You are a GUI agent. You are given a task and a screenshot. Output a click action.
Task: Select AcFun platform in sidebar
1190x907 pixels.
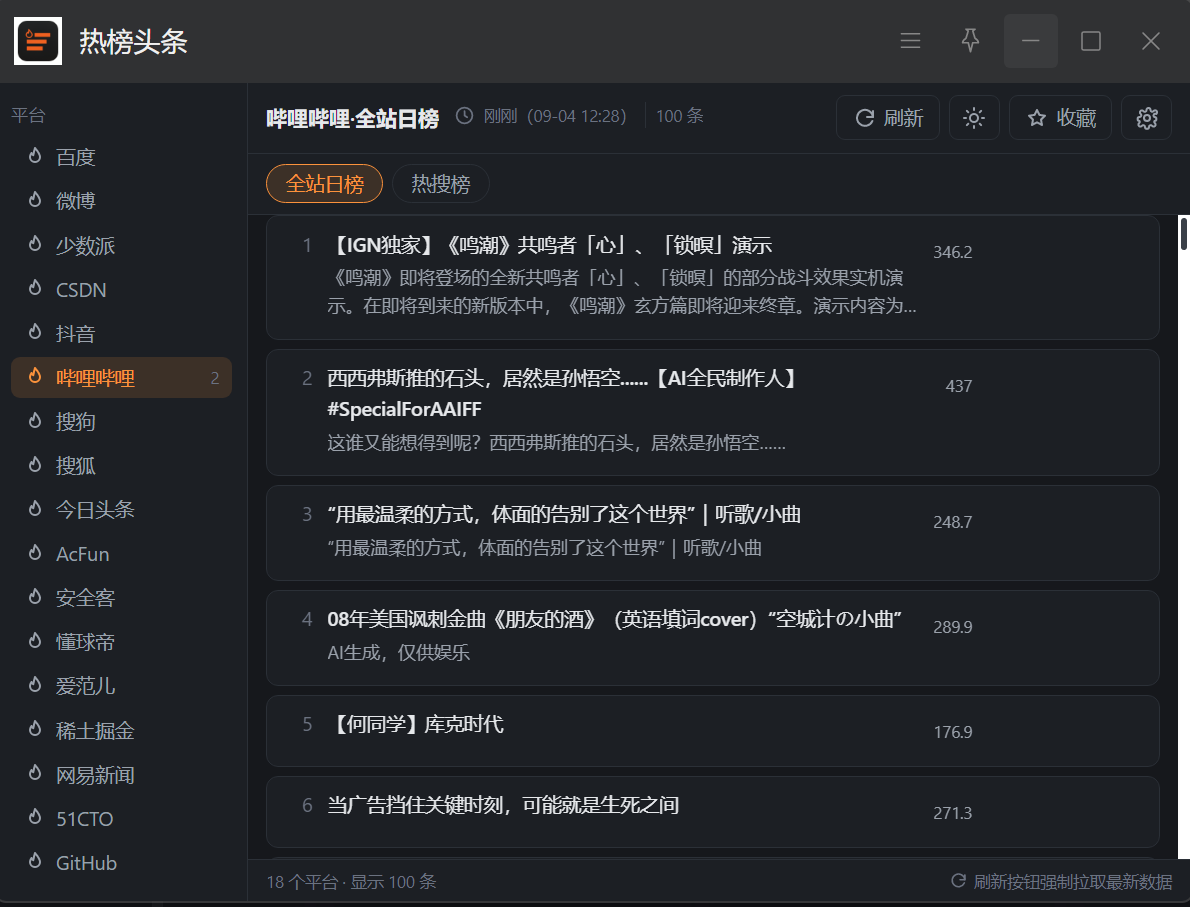click(121, 553)
